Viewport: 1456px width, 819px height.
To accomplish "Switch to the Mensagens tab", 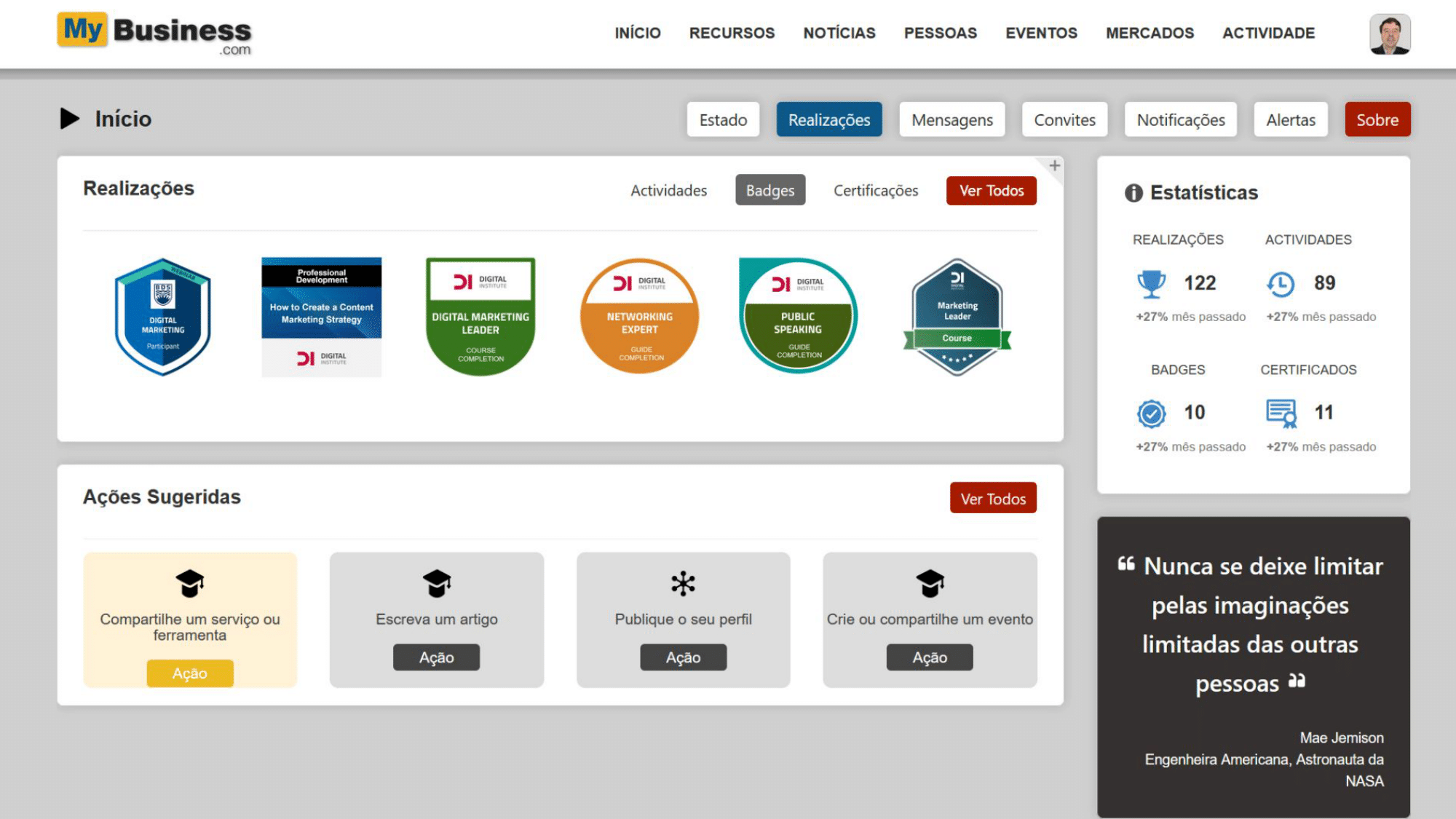I will (951, 119).
